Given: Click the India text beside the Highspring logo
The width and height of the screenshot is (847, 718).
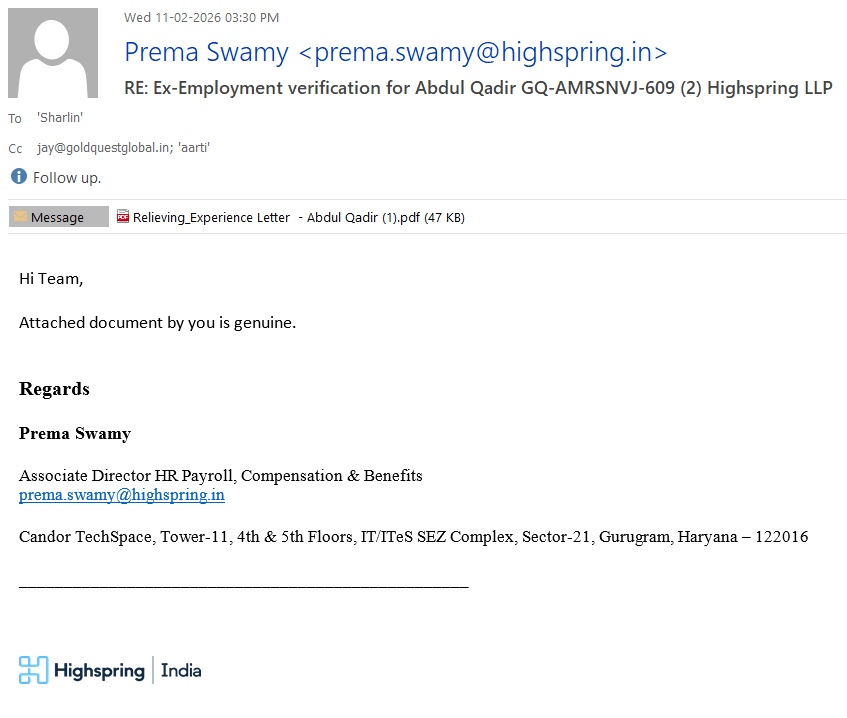Looking at the screenshot, I should [x=181, y=670].
